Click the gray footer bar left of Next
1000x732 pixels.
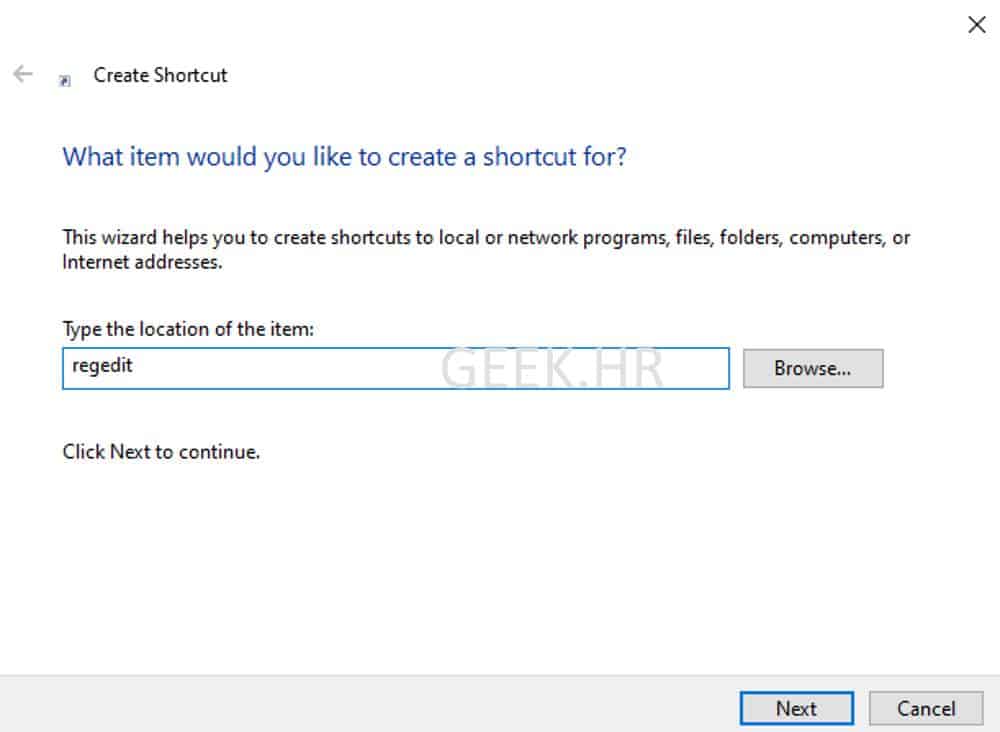pos(364,704)
